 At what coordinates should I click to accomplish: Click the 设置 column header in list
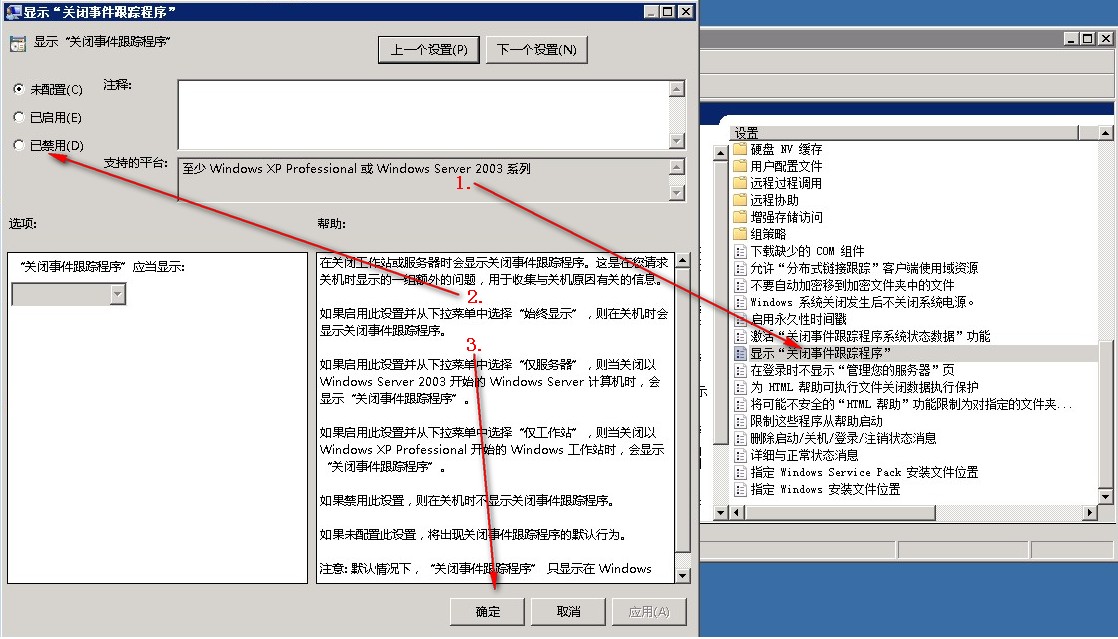[905, 133]
